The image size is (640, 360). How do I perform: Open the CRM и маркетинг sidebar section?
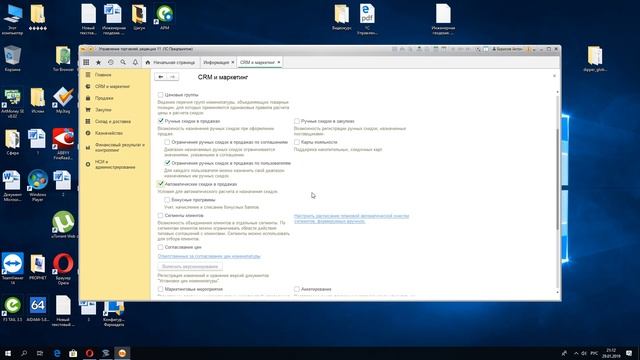[112, 87]
